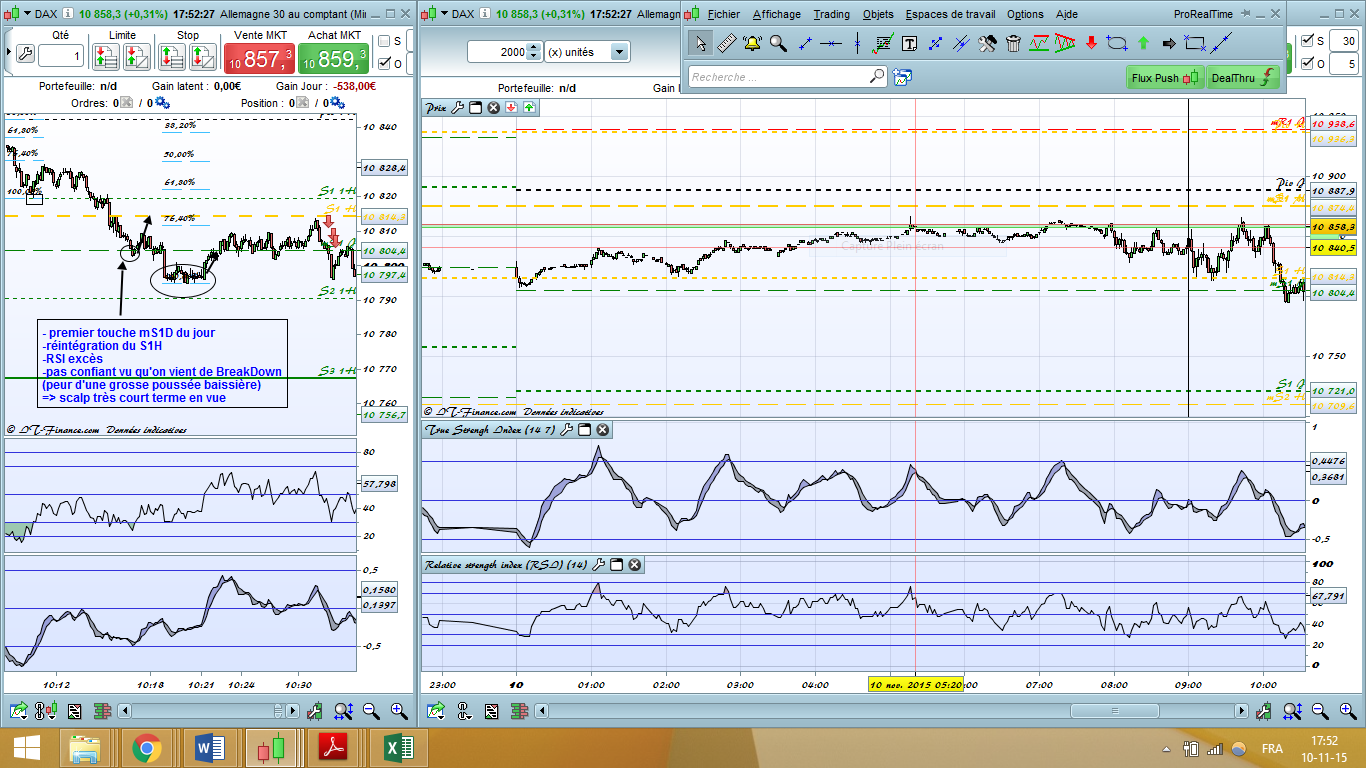The image size is (1366, 768).
Task: Open the Espaces de travail menu
Action: (949, 14)
